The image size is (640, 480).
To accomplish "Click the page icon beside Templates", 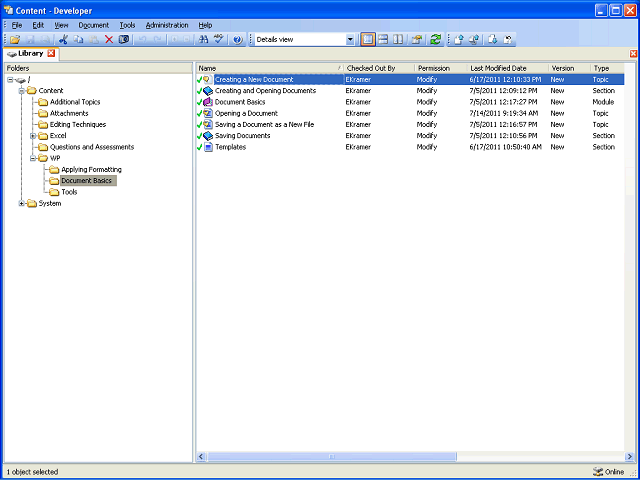I will click(x=208, y=147).
